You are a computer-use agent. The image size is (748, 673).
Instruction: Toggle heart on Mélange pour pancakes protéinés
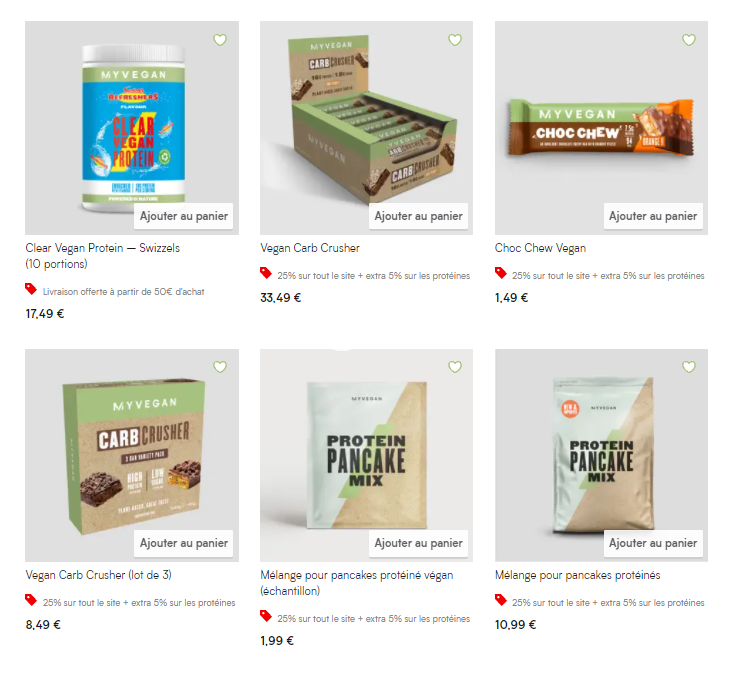[689, 367]
